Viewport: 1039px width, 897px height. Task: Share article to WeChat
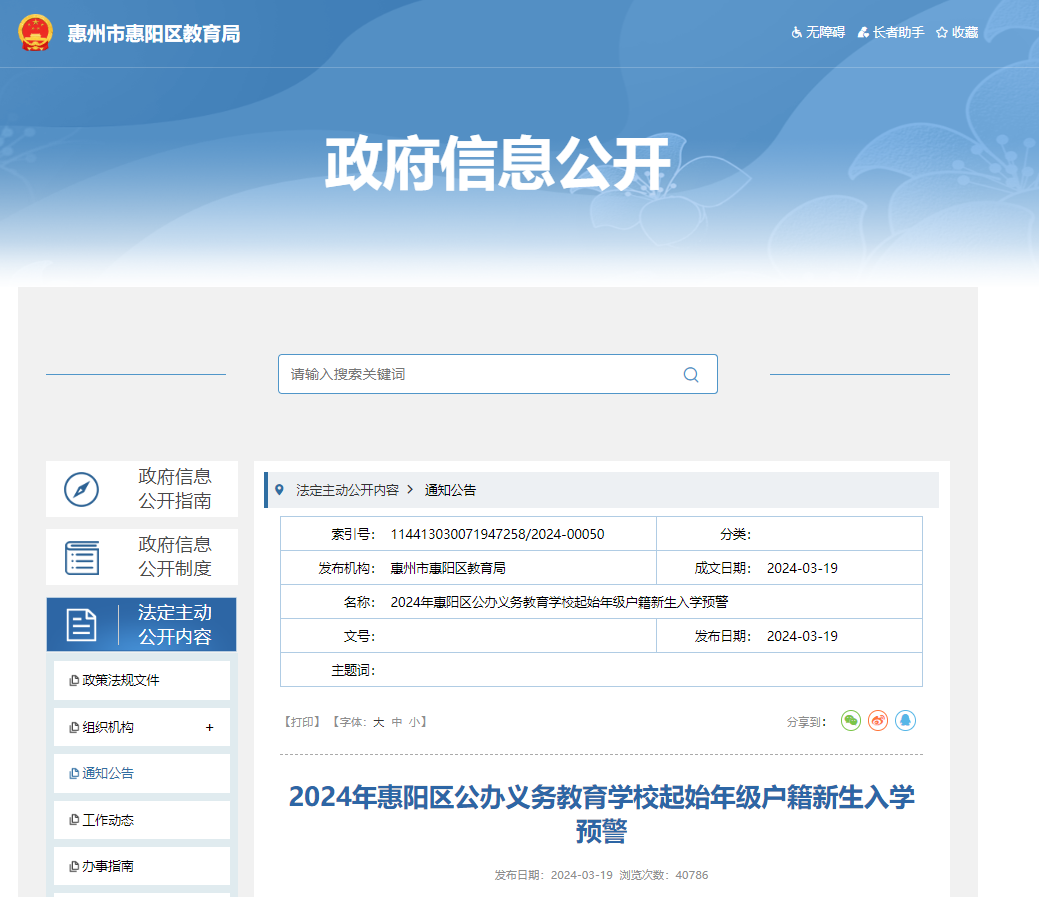(850, 720)
